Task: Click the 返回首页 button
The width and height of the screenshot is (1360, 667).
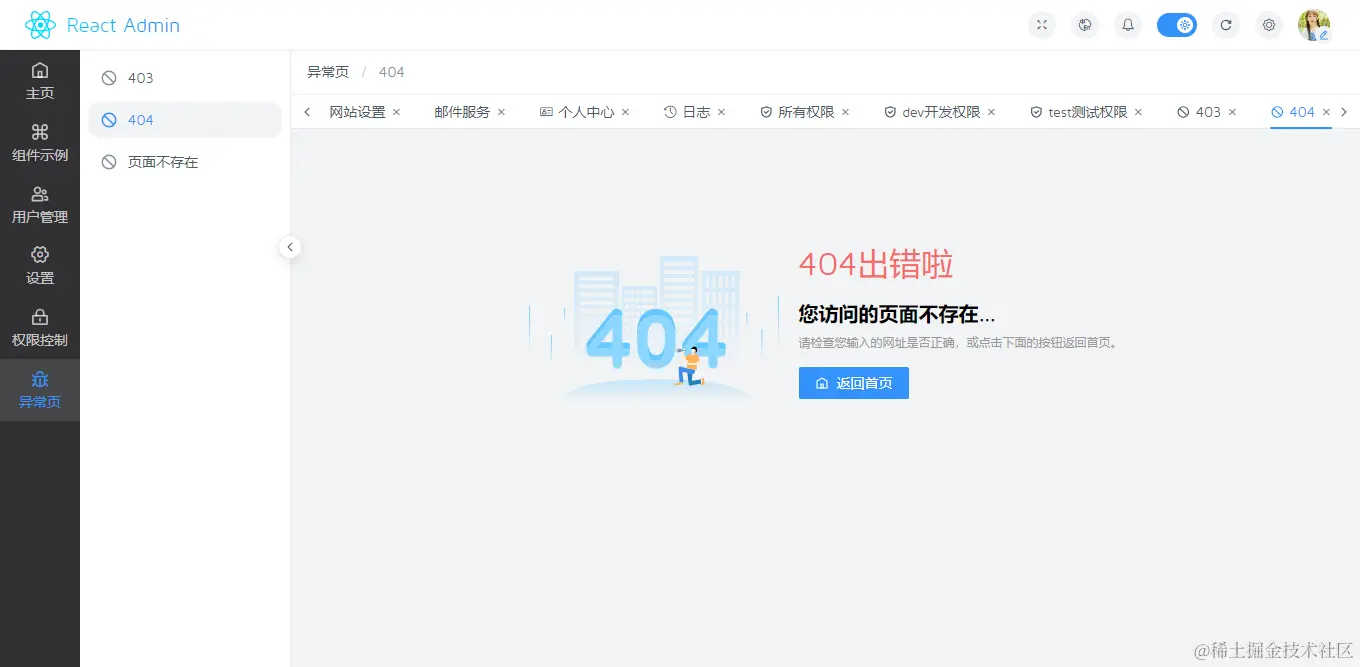Action: (x=854, y=383)
